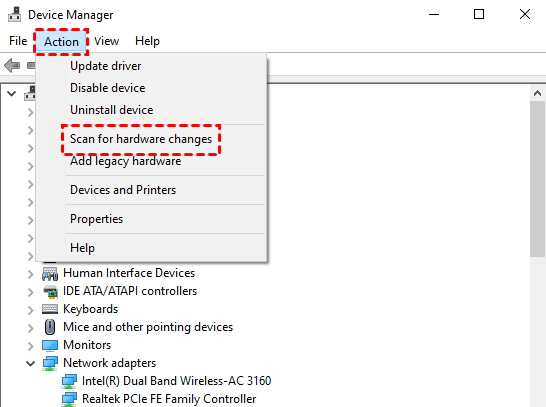Open Devices and Printers entry
Image resolution: width=546 pixels, height=407 pixels.
coord(123,190)
